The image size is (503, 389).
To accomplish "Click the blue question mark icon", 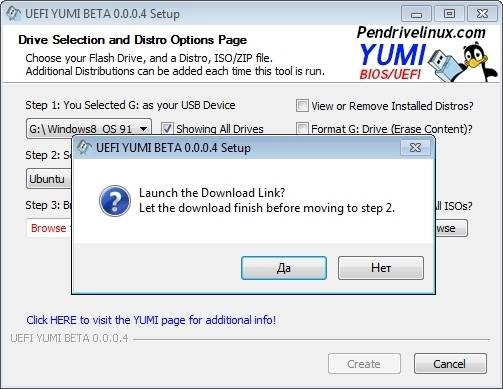I will 115,201.
